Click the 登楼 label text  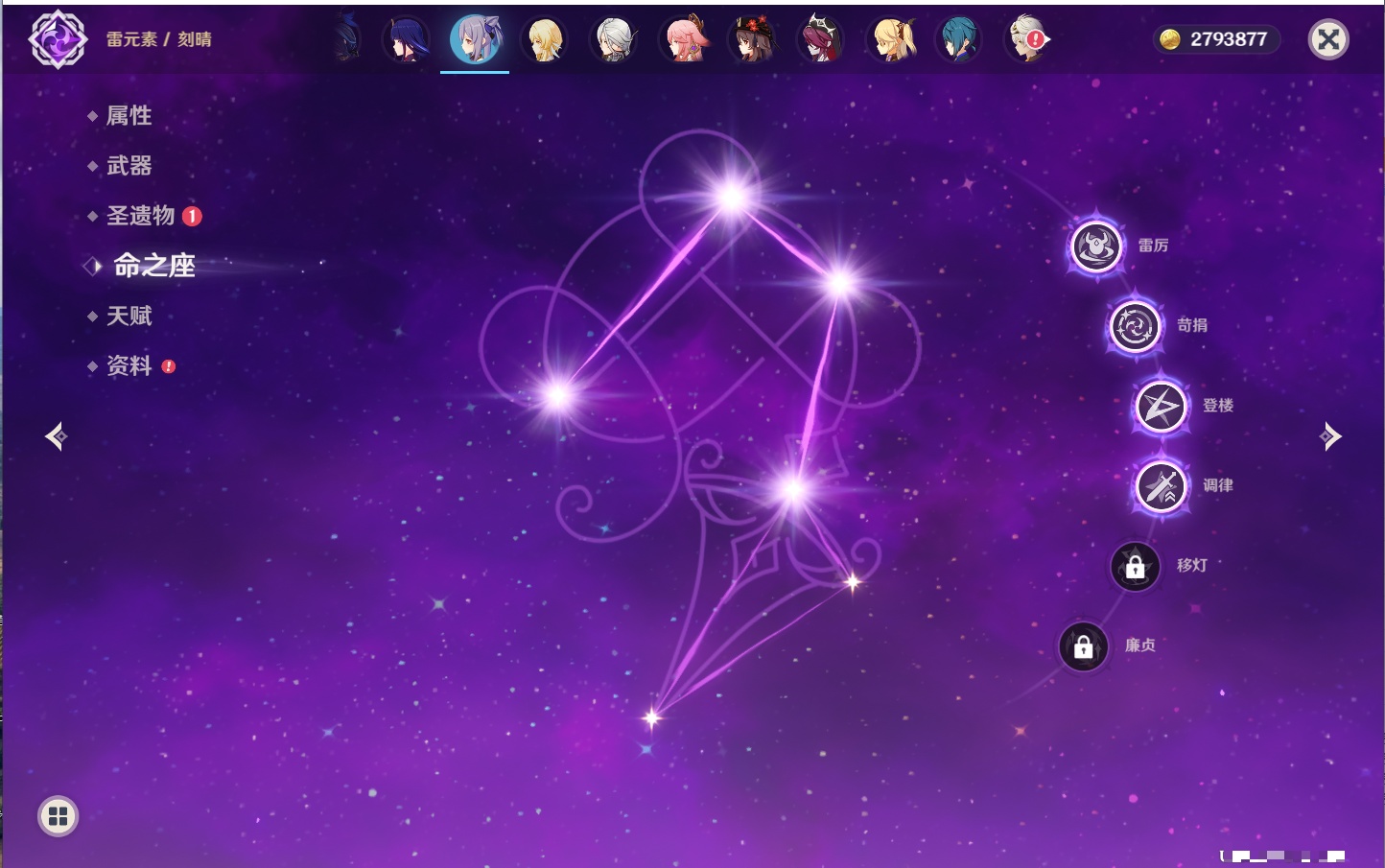click(1218, 406)
